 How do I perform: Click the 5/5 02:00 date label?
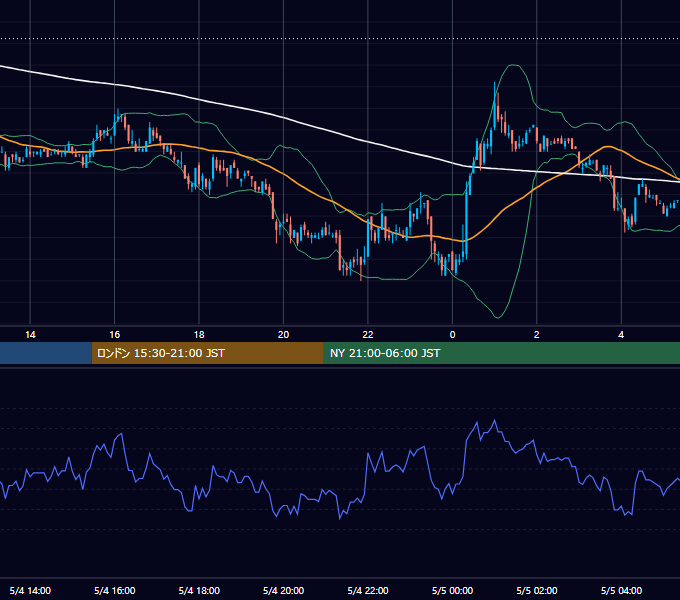click(536, 590)
